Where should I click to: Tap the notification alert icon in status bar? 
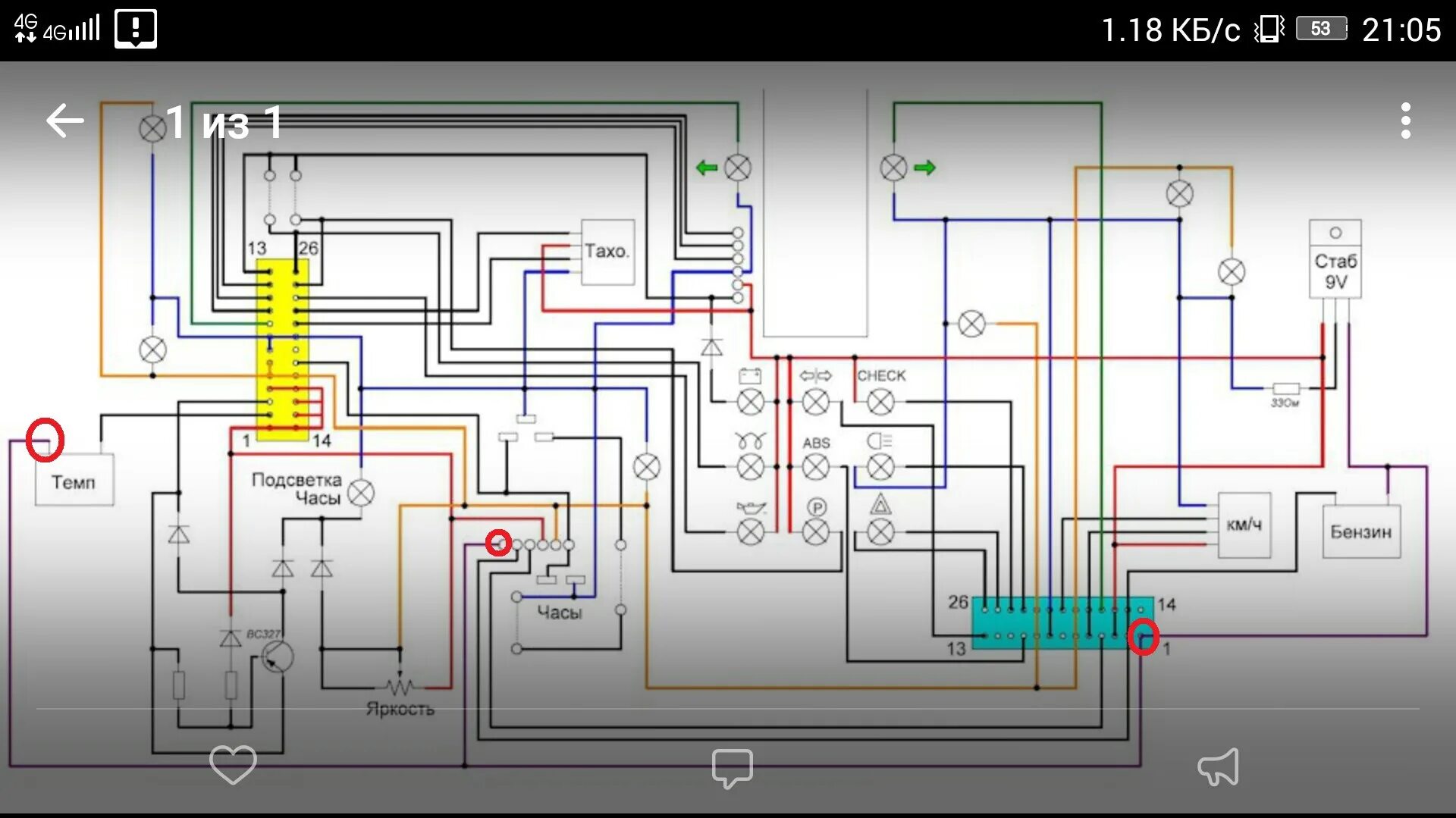[x=136, y=29]
